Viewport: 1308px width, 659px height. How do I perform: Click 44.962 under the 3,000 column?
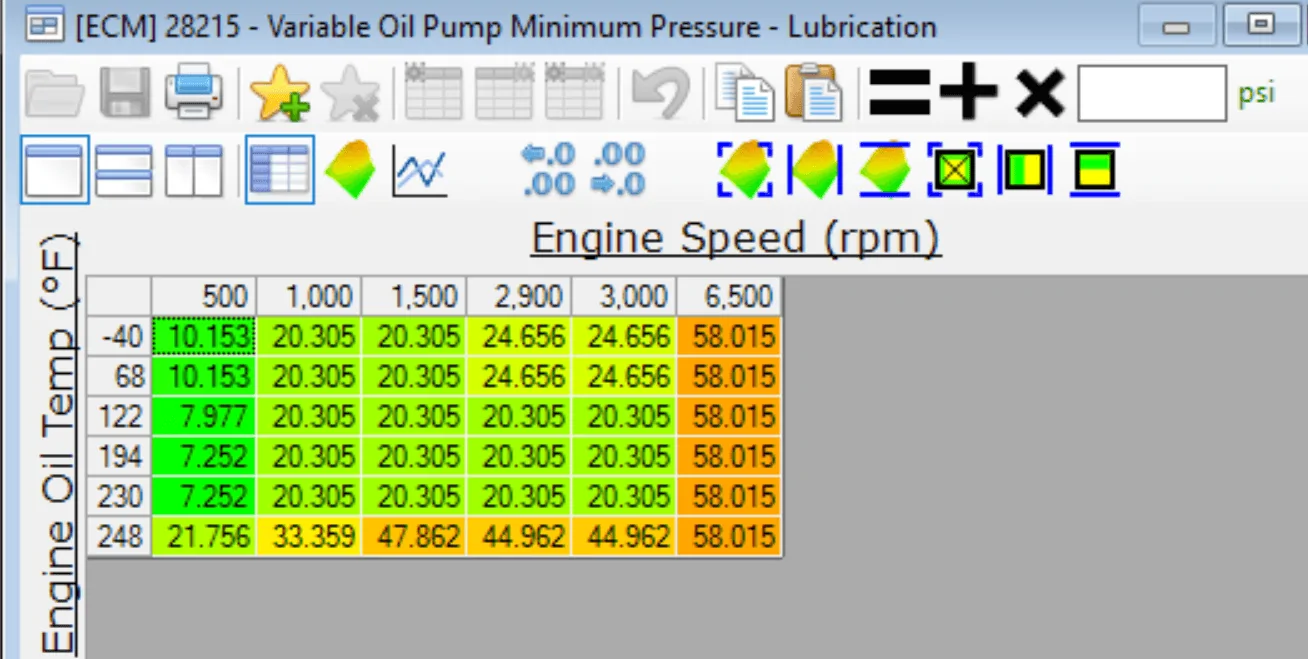624,536
